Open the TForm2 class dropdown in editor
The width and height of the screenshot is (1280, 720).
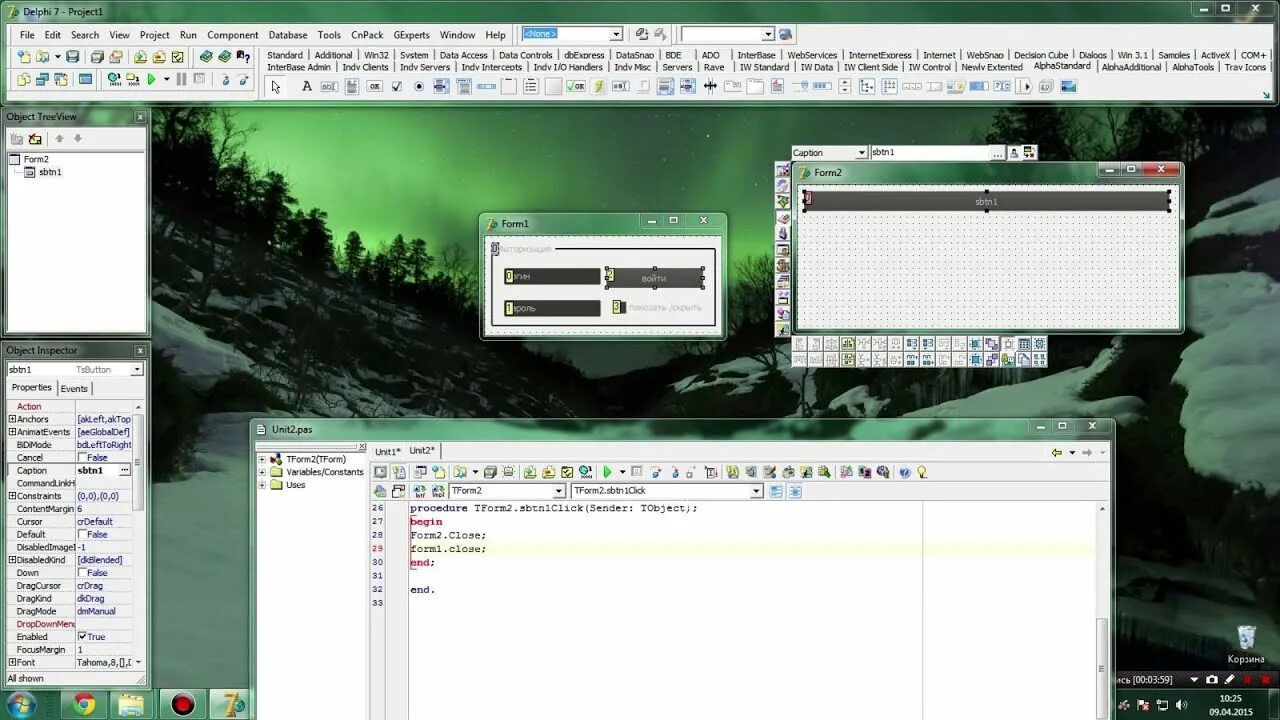pos(559,491)
